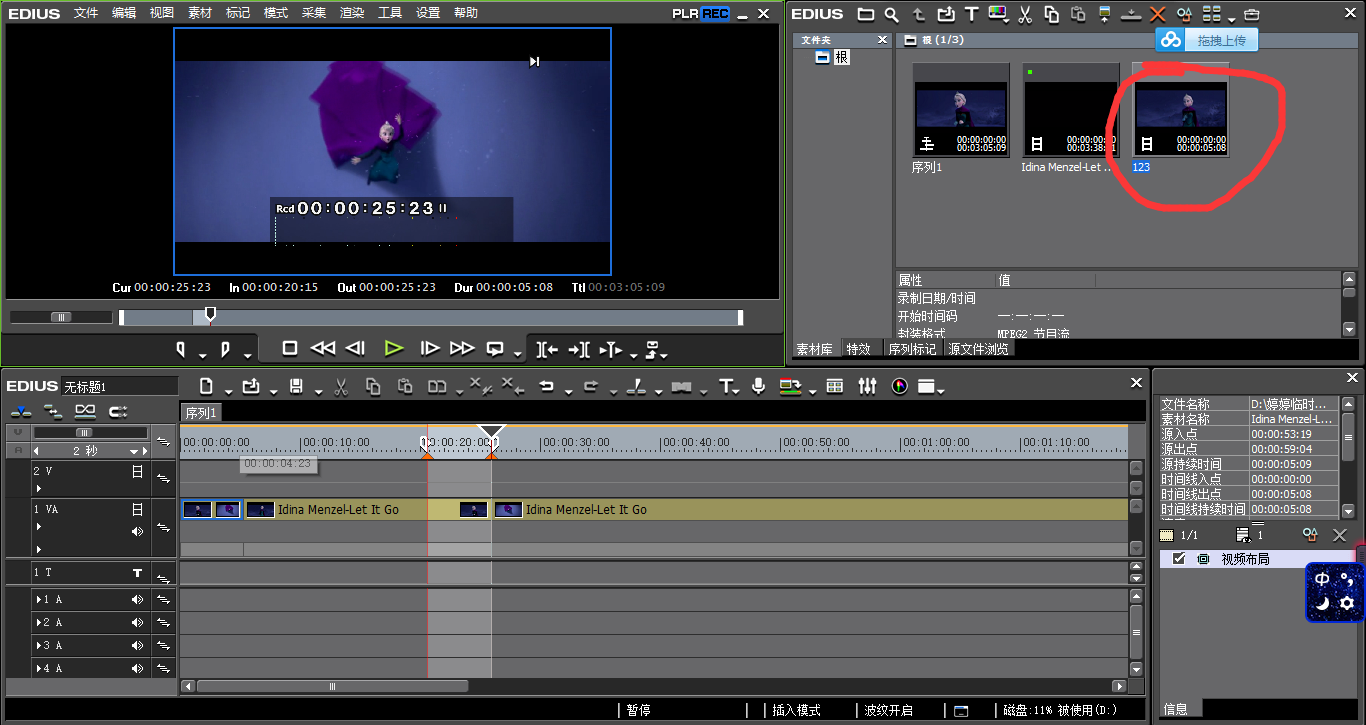Click the 拖拽上传 upload button
The width and height of the screenshot is (1366, 725).
pyautogui.click(x=1207, y=40)
